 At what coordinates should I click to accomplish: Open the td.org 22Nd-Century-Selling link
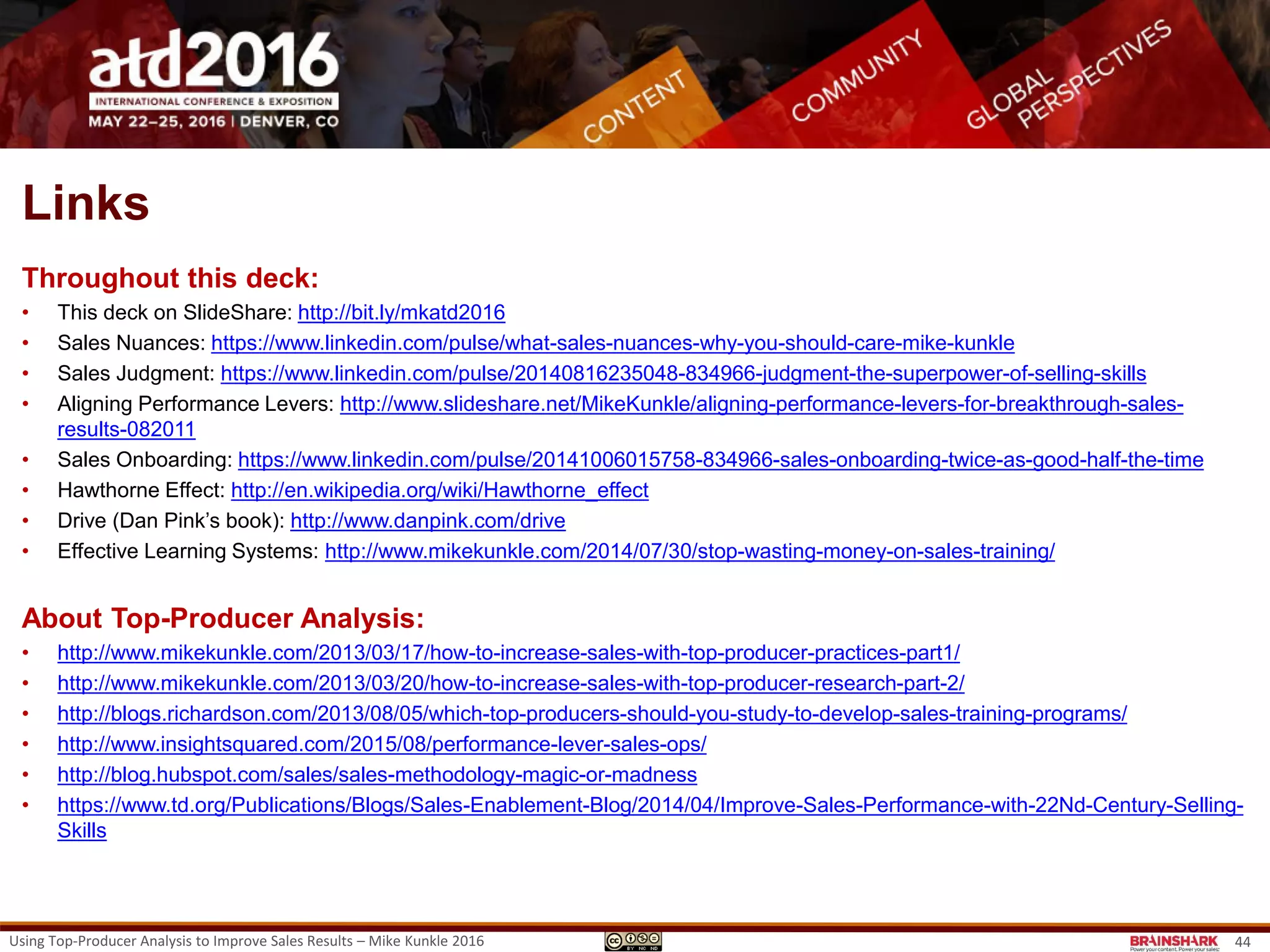(650, 805)
